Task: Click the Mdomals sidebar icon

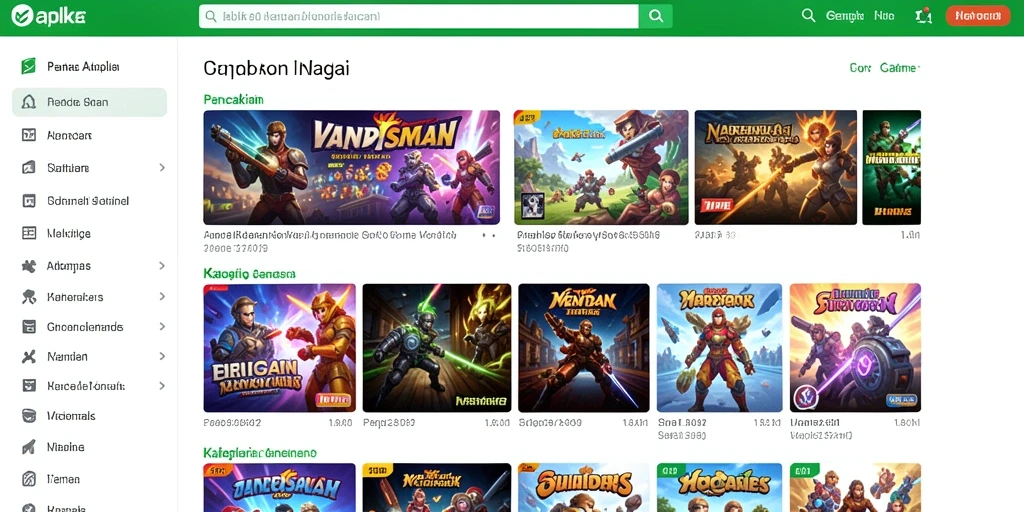Action: coord(28,416)
